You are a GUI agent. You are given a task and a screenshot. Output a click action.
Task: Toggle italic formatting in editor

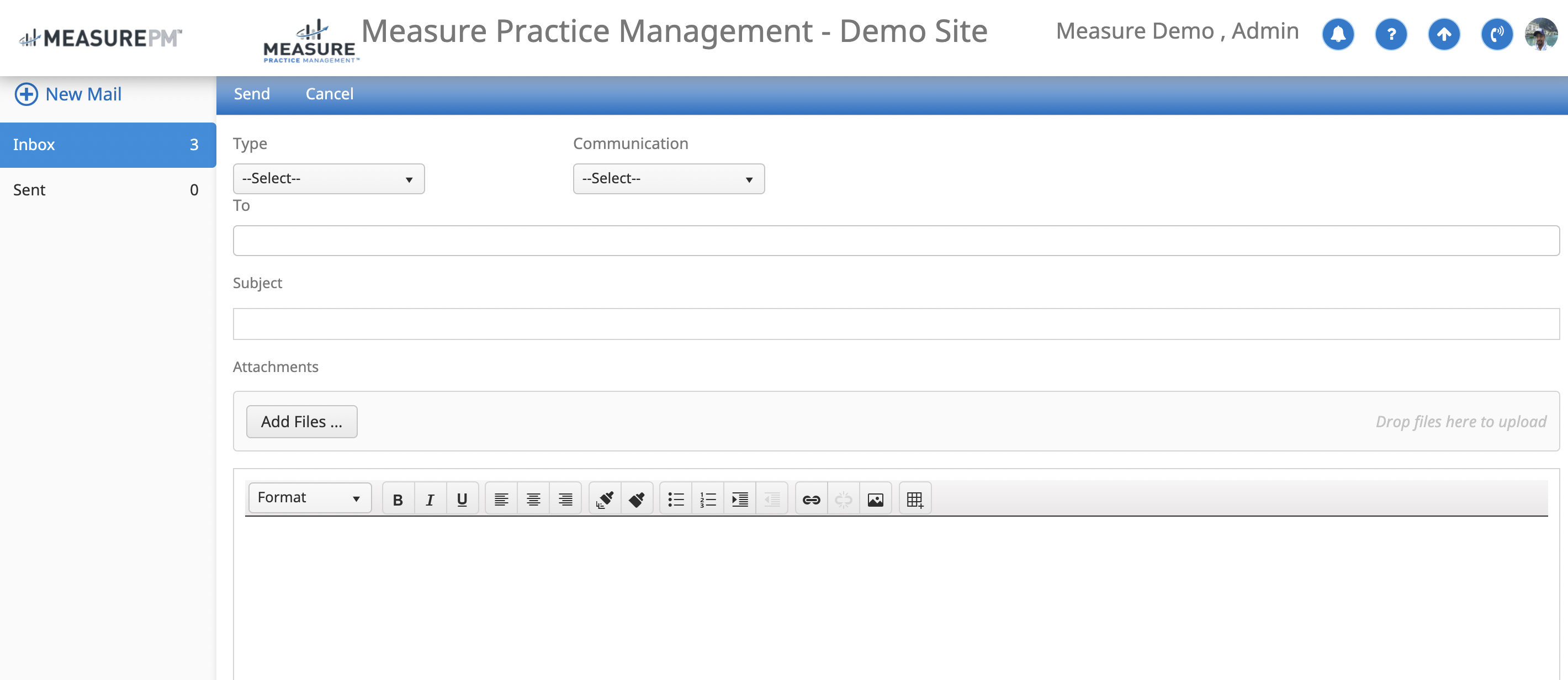(430, 499)
